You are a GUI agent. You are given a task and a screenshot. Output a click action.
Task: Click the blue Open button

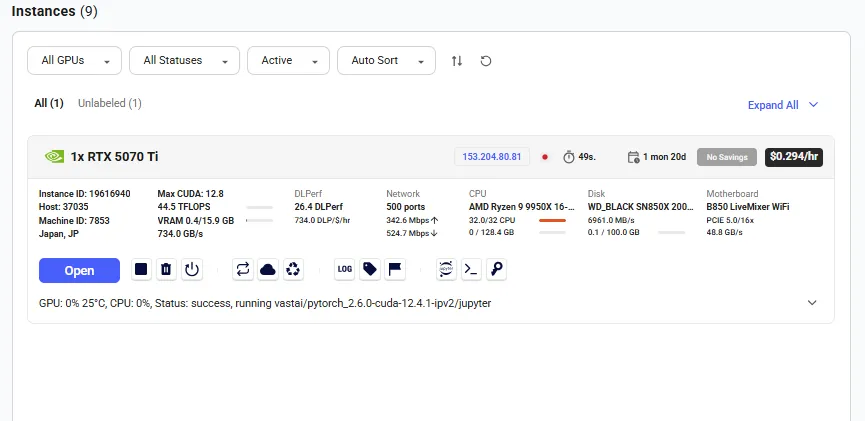click(x=79, y=270)
